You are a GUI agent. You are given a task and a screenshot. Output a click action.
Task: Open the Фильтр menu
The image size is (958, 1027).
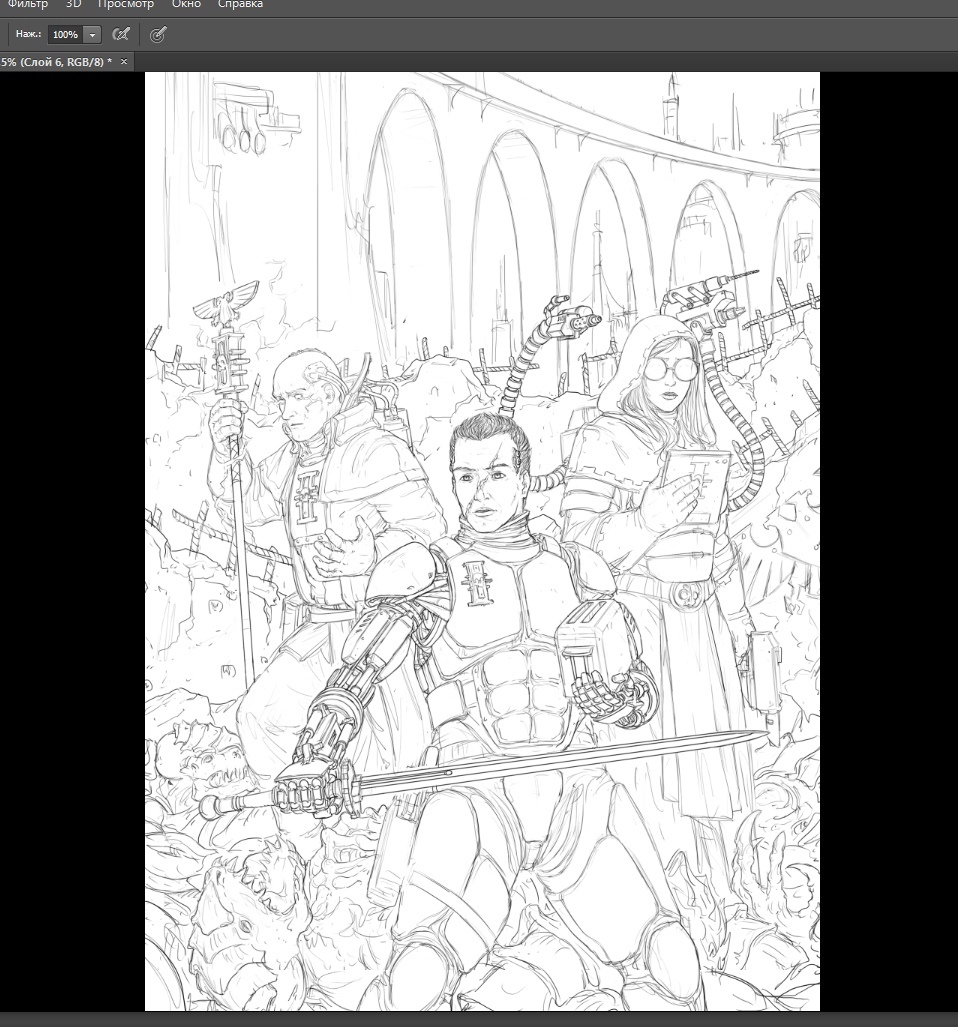point(27,4)
